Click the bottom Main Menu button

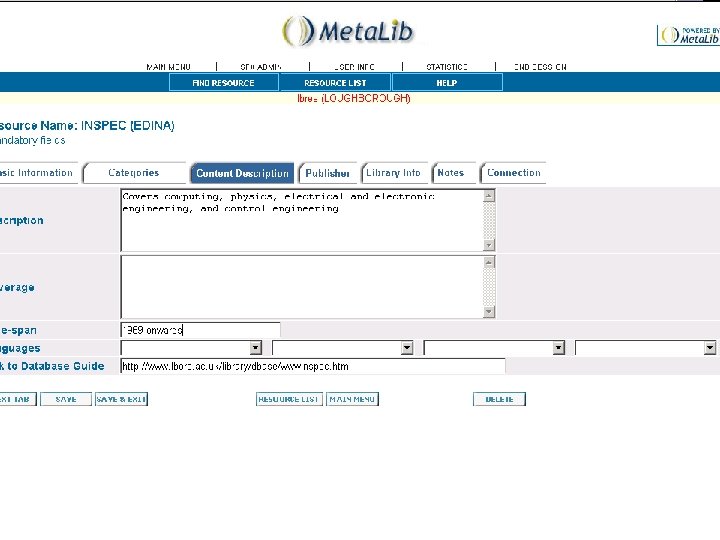[x=352, y=399]
